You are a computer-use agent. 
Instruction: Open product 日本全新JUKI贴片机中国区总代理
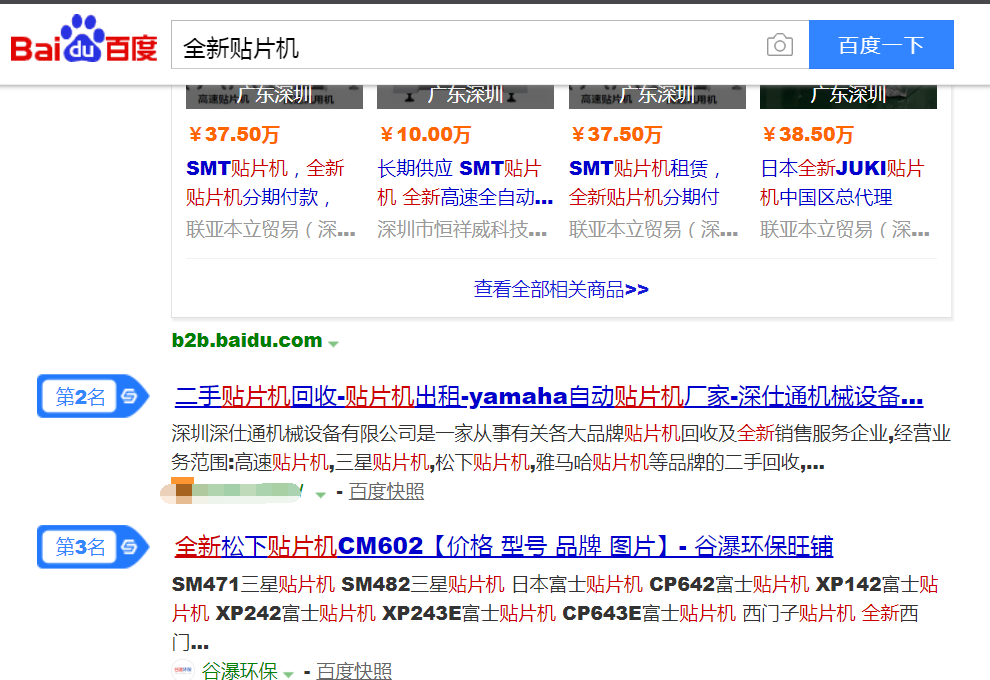coord(842,182)
